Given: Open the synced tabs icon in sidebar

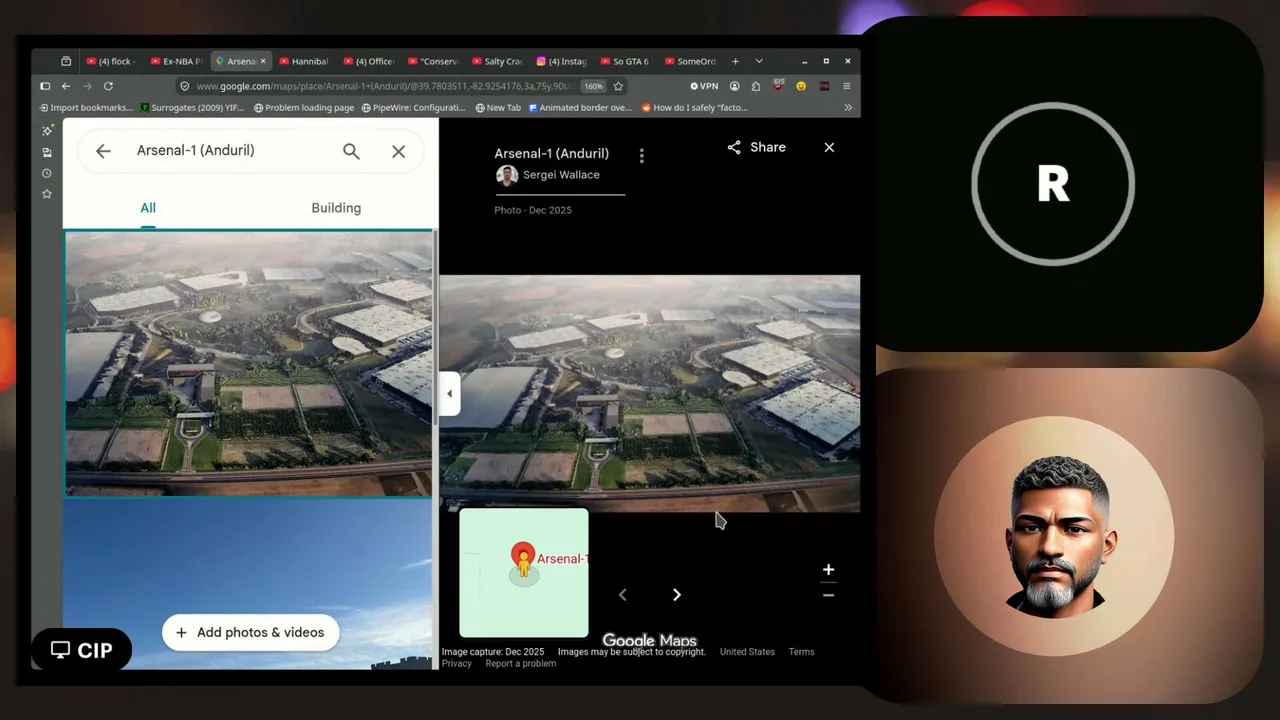Looking at the screenshot, I should click(47, 152).
